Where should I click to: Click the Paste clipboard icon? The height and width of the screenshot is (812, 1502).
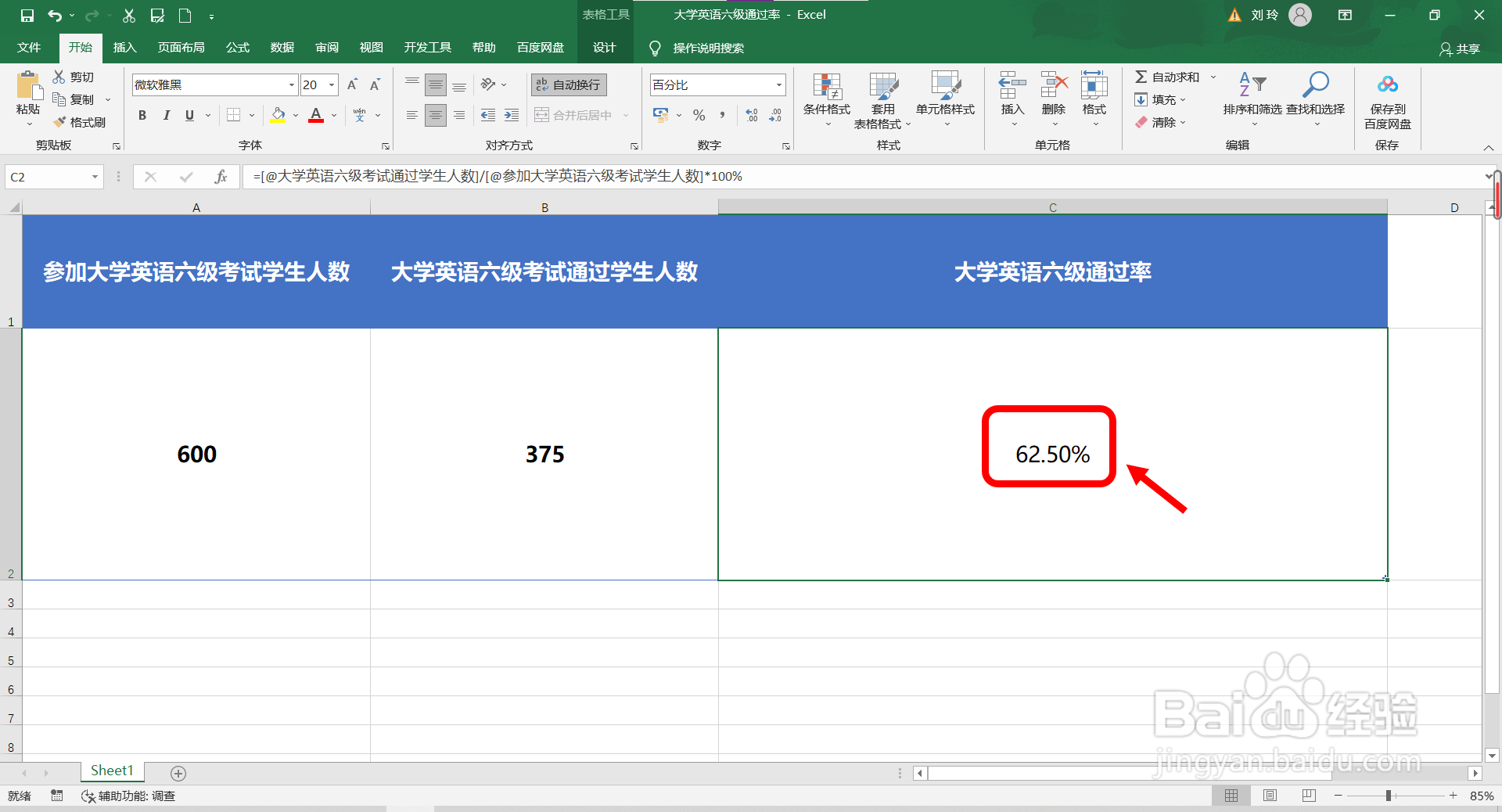[29, 85]
